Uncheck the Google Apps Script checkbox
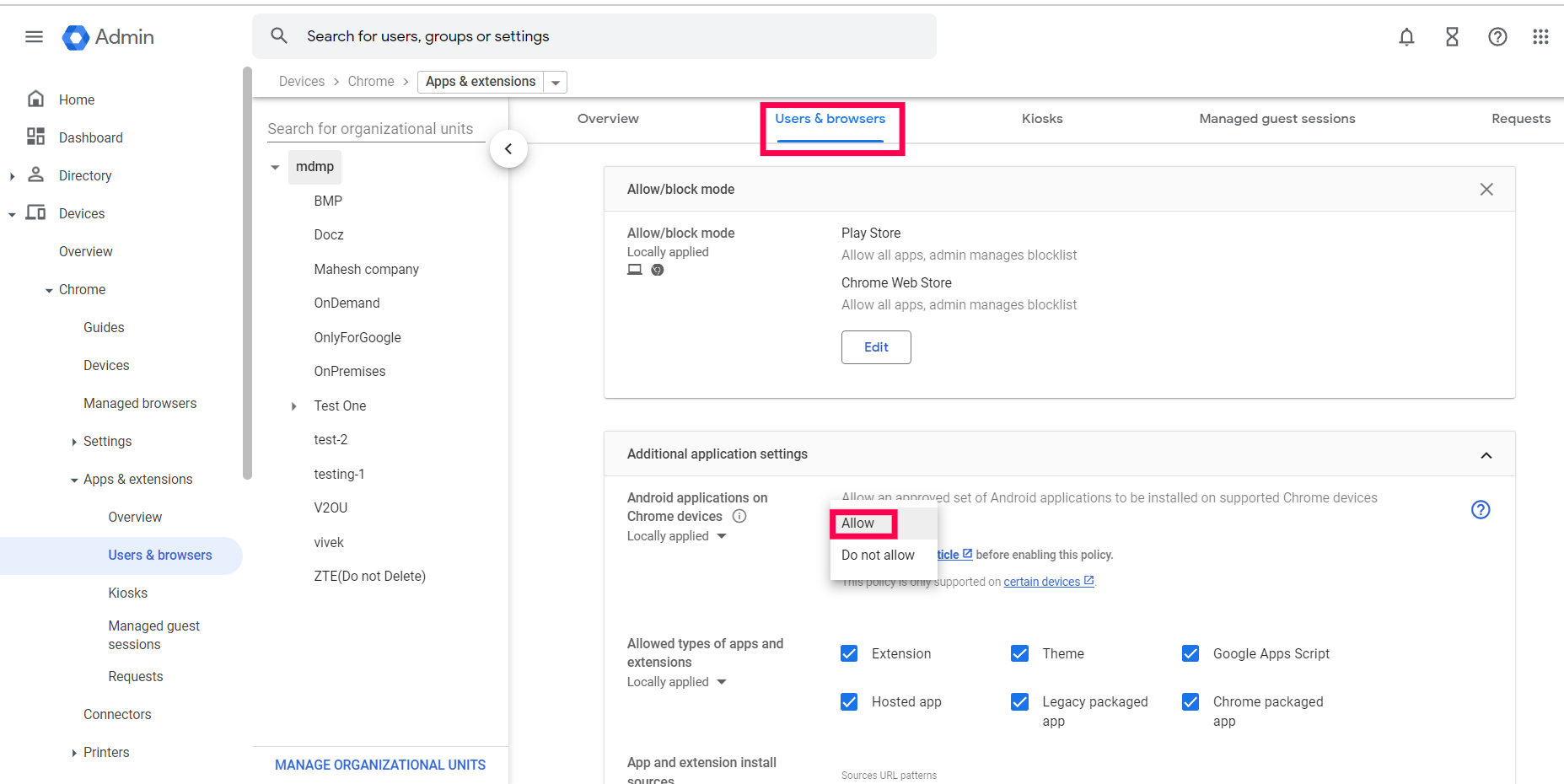1564x784 pixels. pos(1190,653)
